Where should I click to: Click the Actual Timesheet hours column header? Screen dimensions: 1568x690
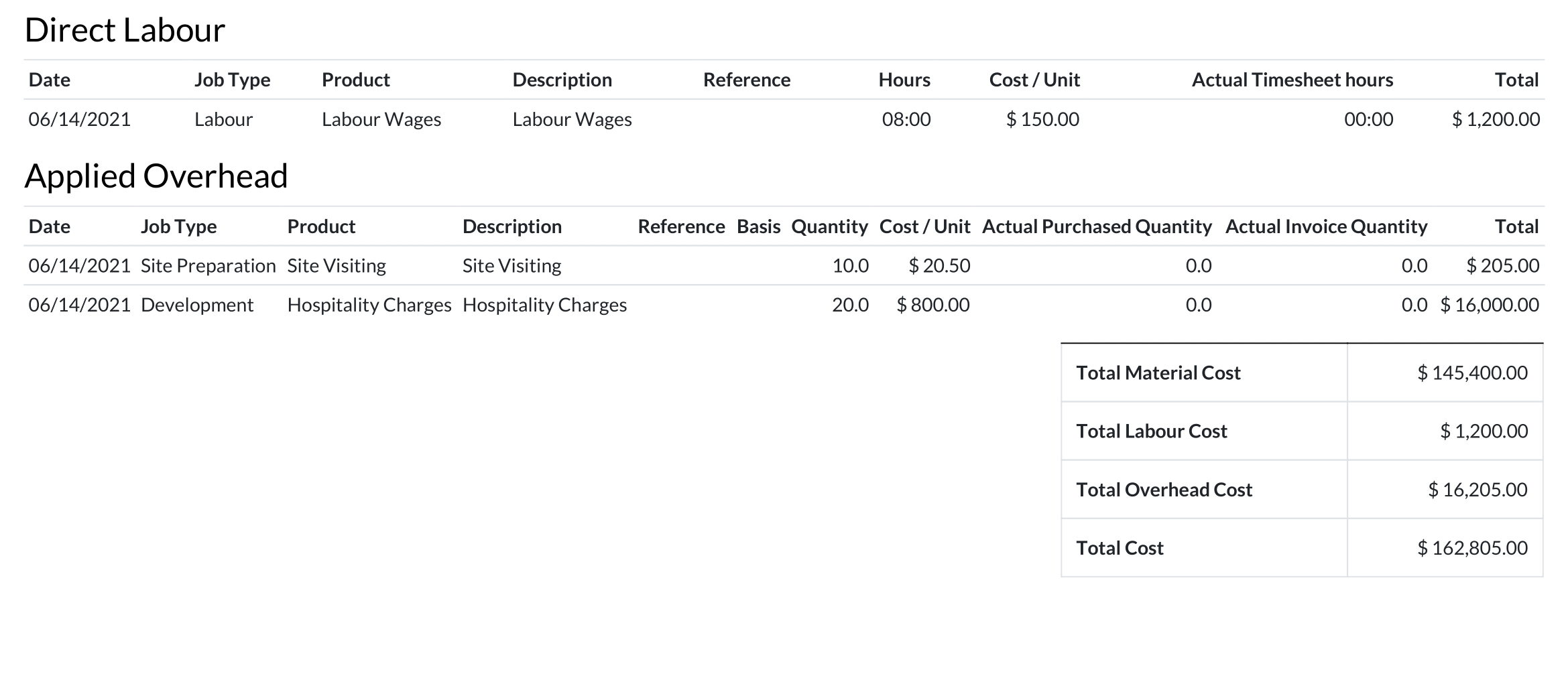1292,80
